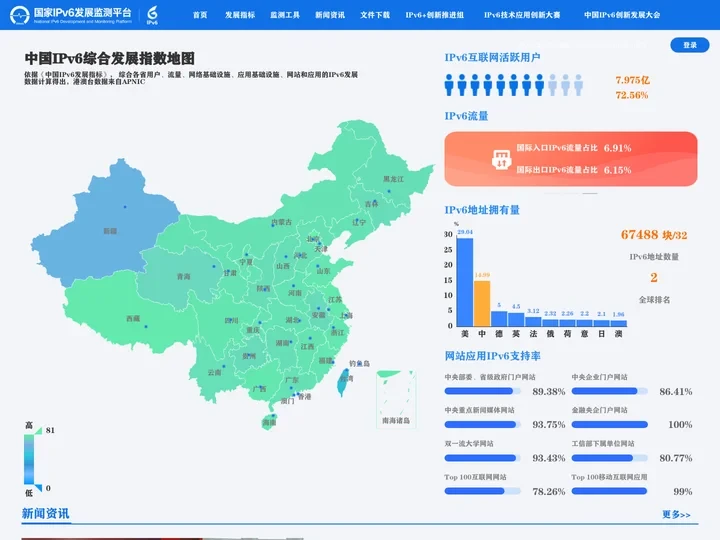Click 北京 label on the map
Image resolution: width=720 pixels, height=540 pixels.
(x=313, y=239)
